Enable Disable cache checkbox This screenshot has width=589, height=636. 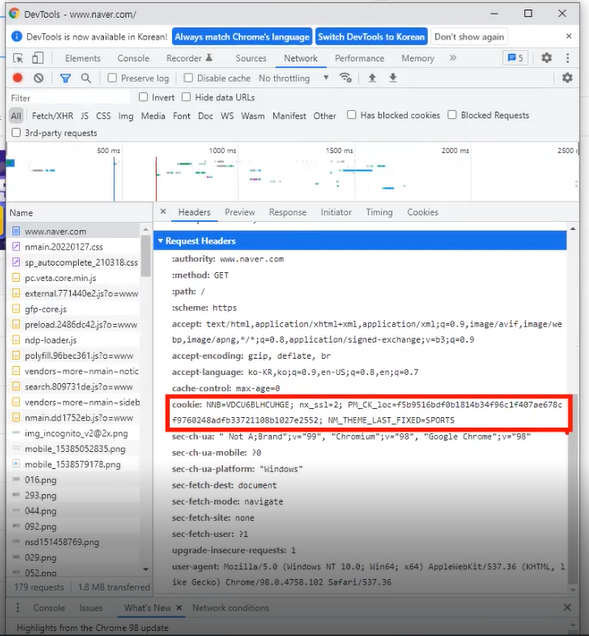pos(188,78)
